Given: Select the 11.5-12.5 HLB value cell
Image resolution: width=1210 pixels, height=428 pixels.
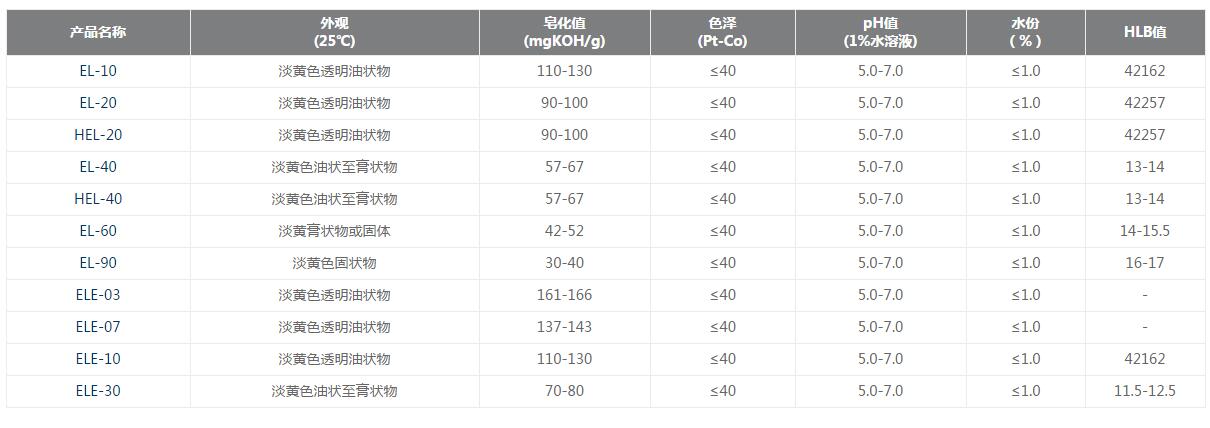Looking at the screenshot, I should point(1145,391).
